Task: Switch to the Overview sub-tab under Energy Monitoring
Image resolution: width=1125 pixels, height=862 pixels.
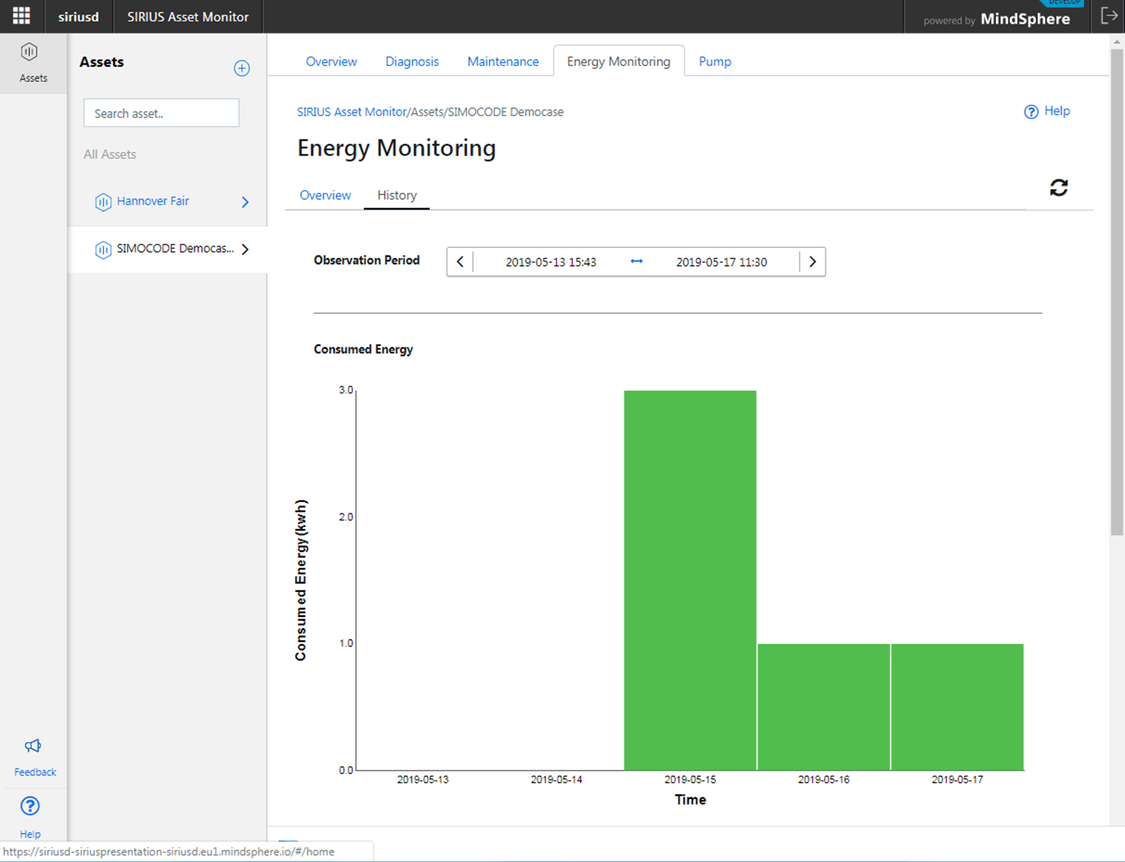Action: (x=325, y=195)
